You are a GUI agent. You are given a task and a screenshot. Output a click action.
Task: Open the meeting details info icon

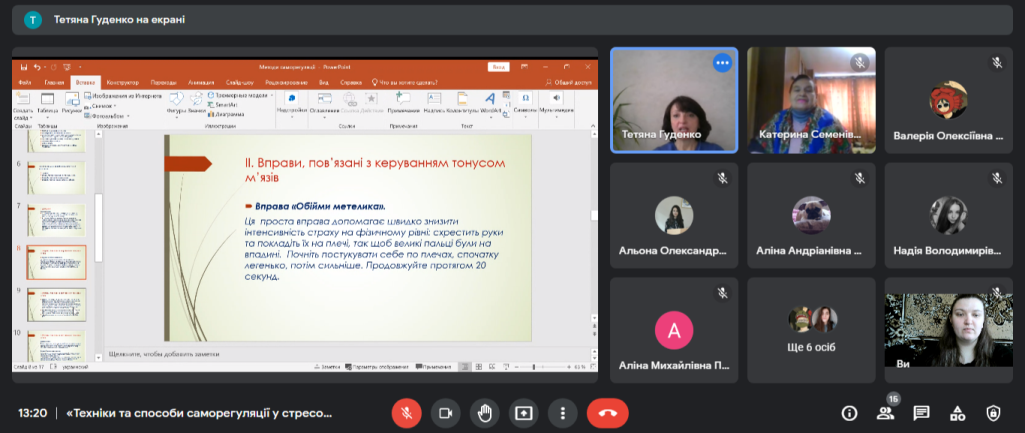click(x=849, y=412)
